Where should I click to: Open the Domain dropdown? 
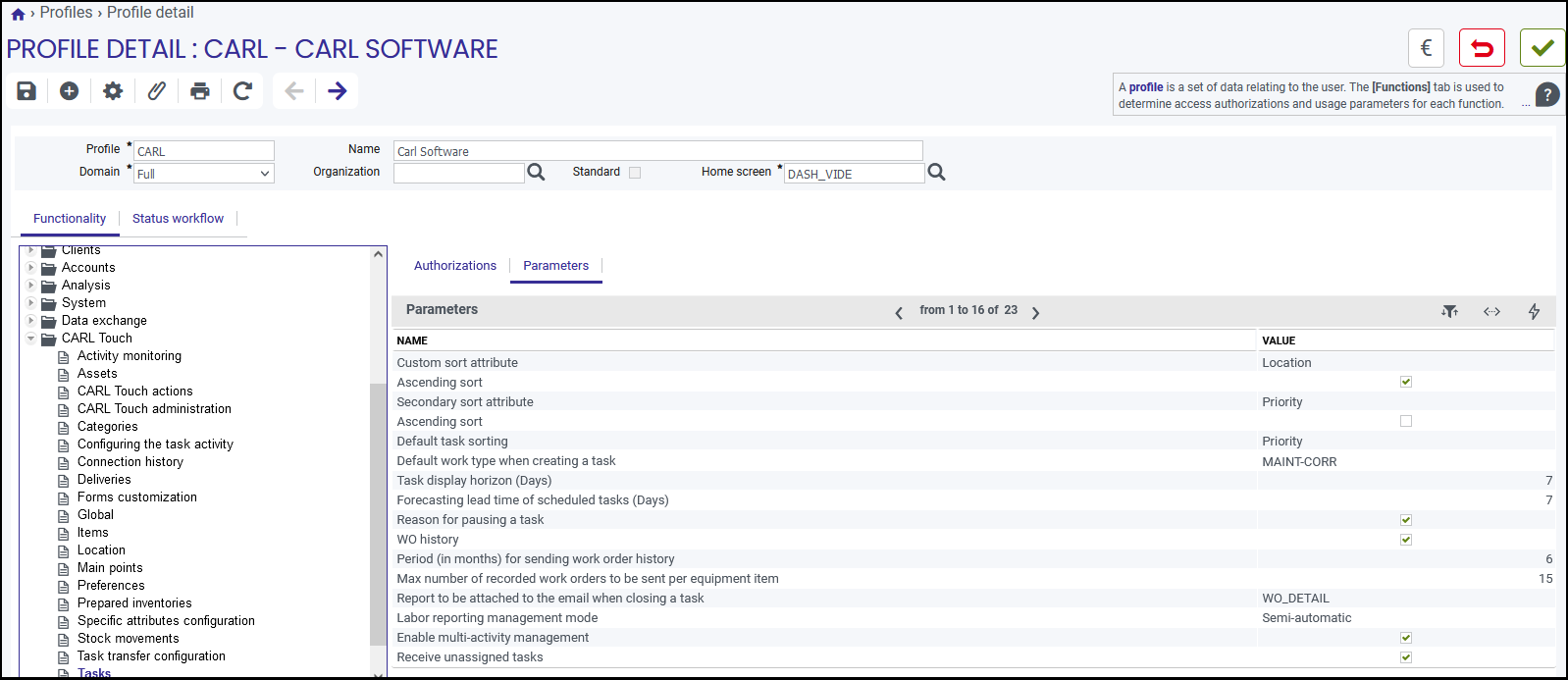[x=204, y=174]
